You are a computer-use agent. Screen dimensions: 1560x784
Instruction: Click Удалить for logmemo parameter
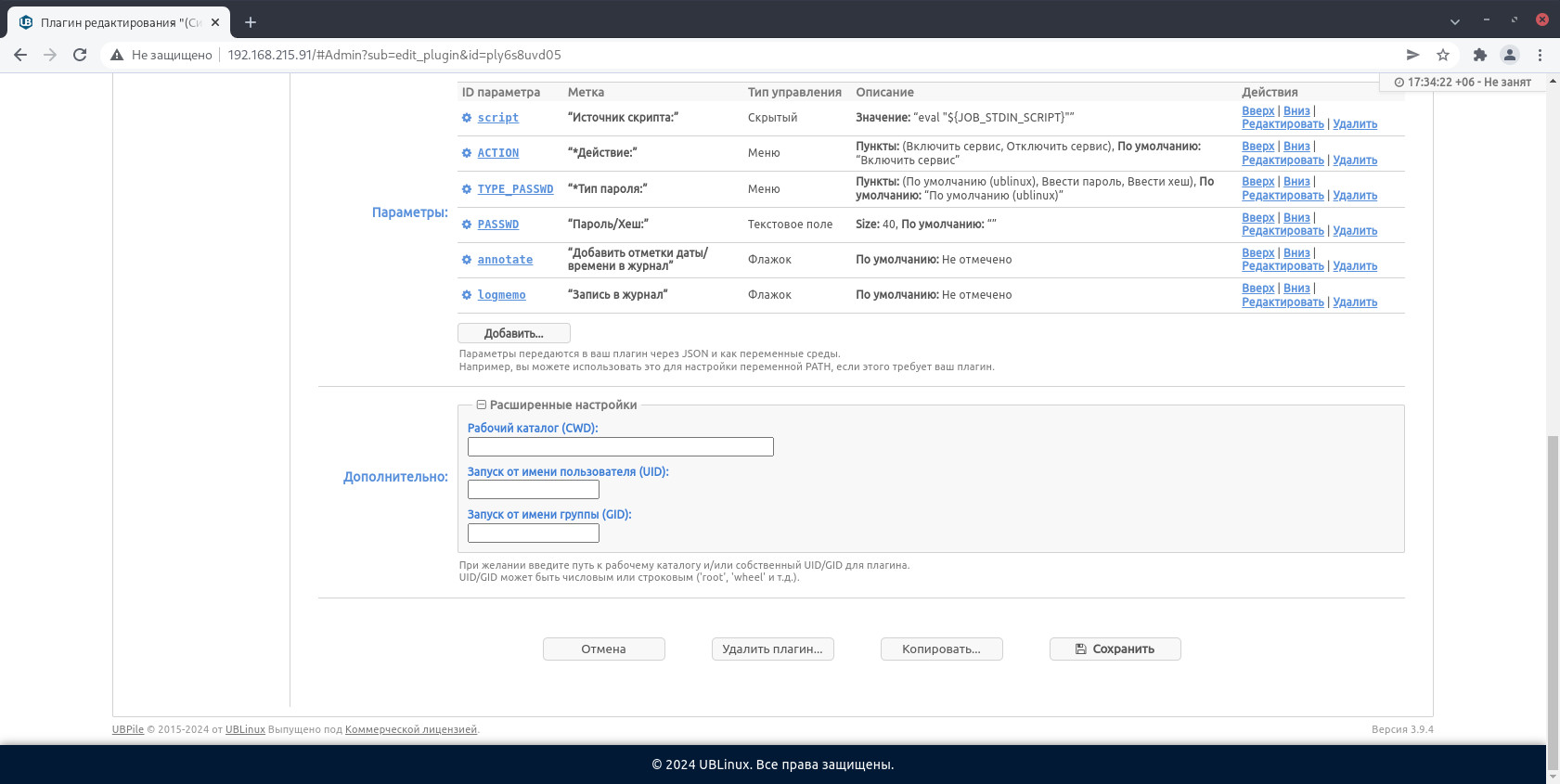click(1355, 302)
